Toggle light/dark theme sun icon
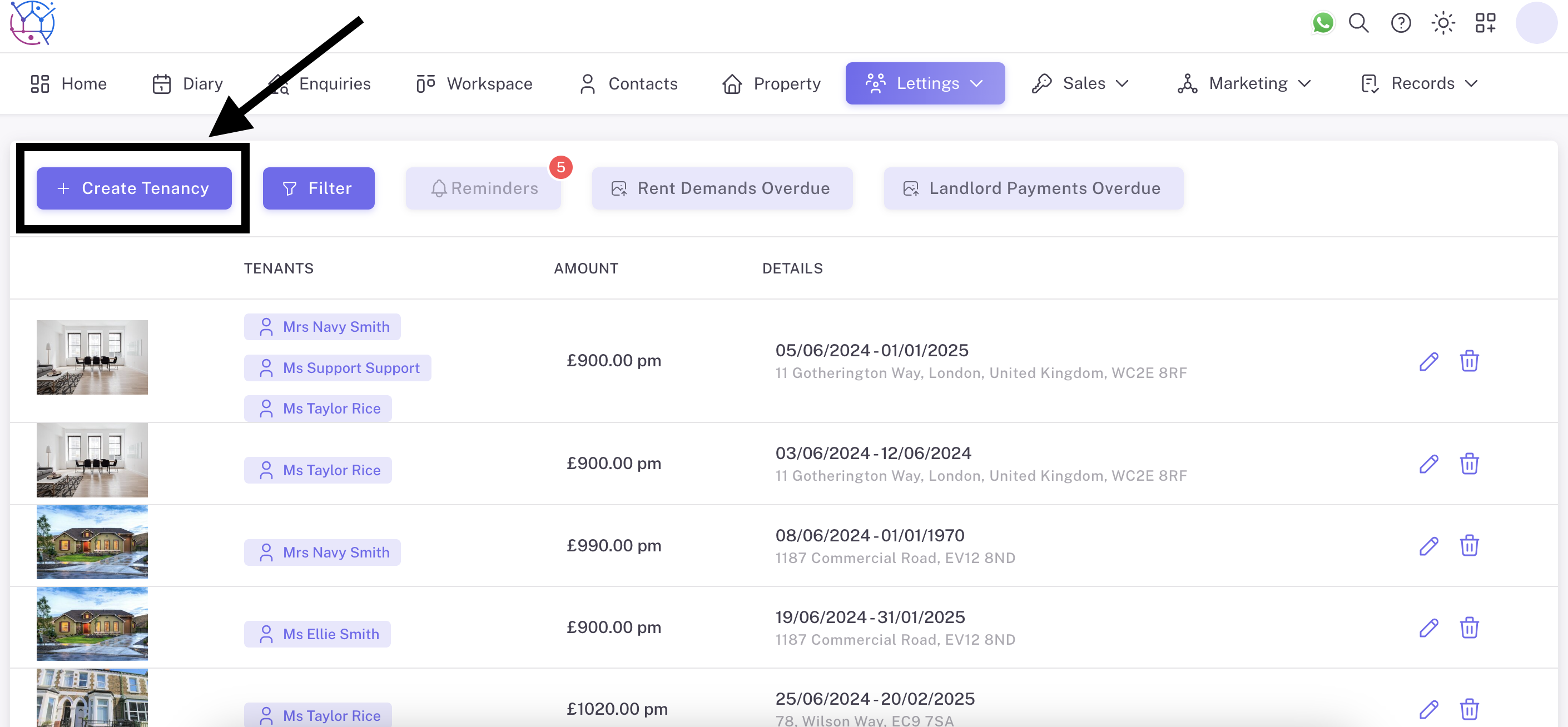The image size is (1568, 727). (1442, 23)
